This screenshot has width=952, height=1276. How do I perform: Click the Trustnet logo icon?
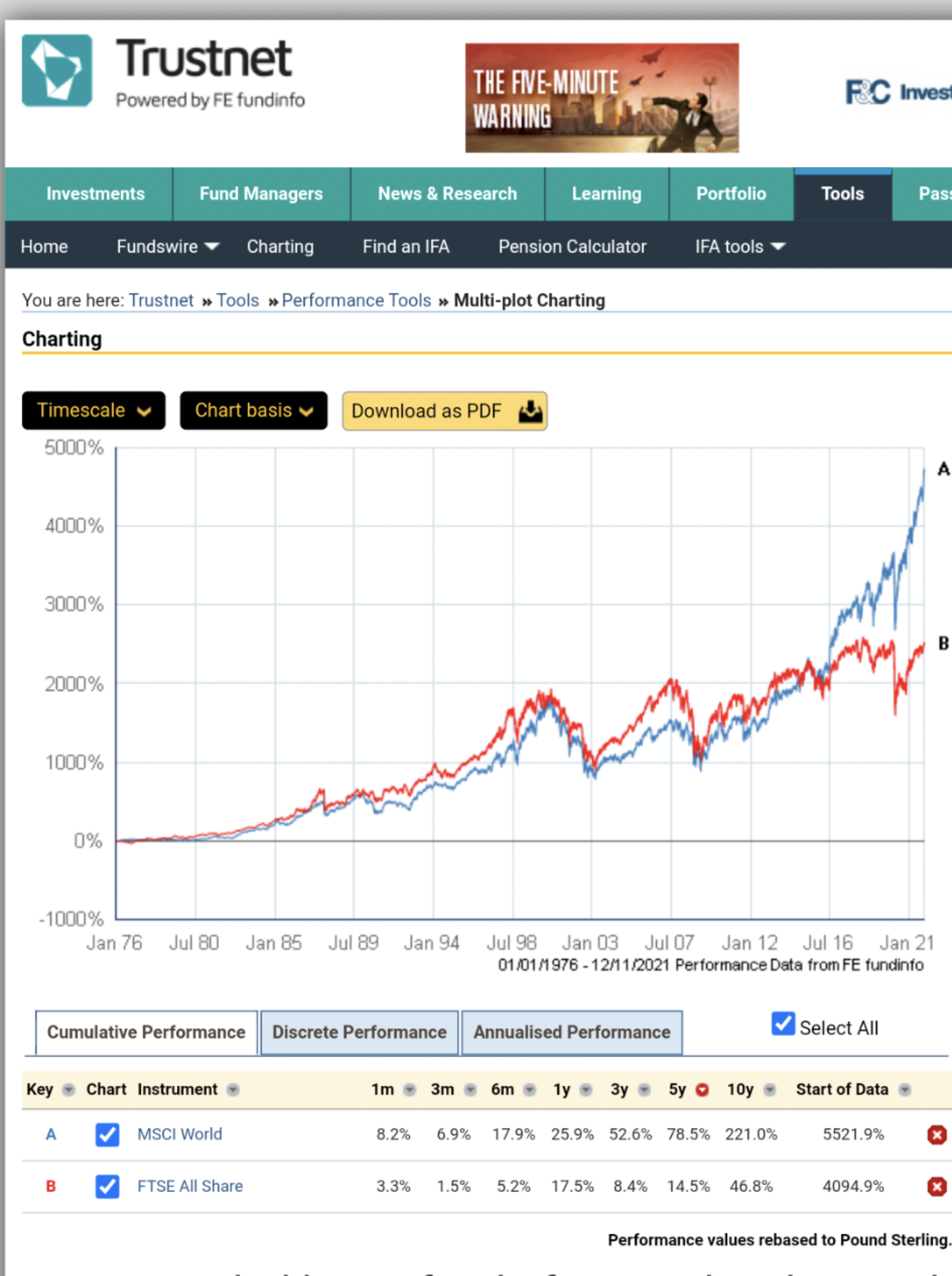point(57,70)
